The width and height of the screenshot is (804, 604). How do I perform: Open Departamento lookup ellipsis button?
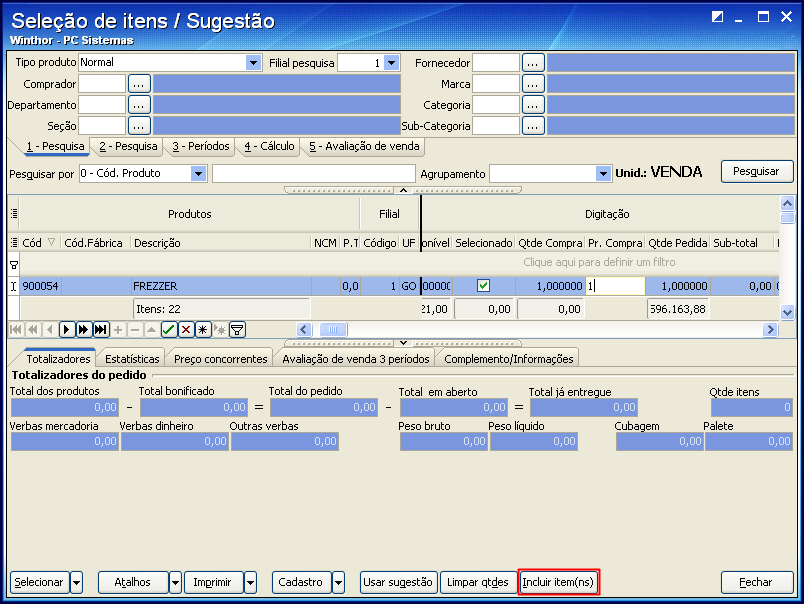tap(139, 105)
